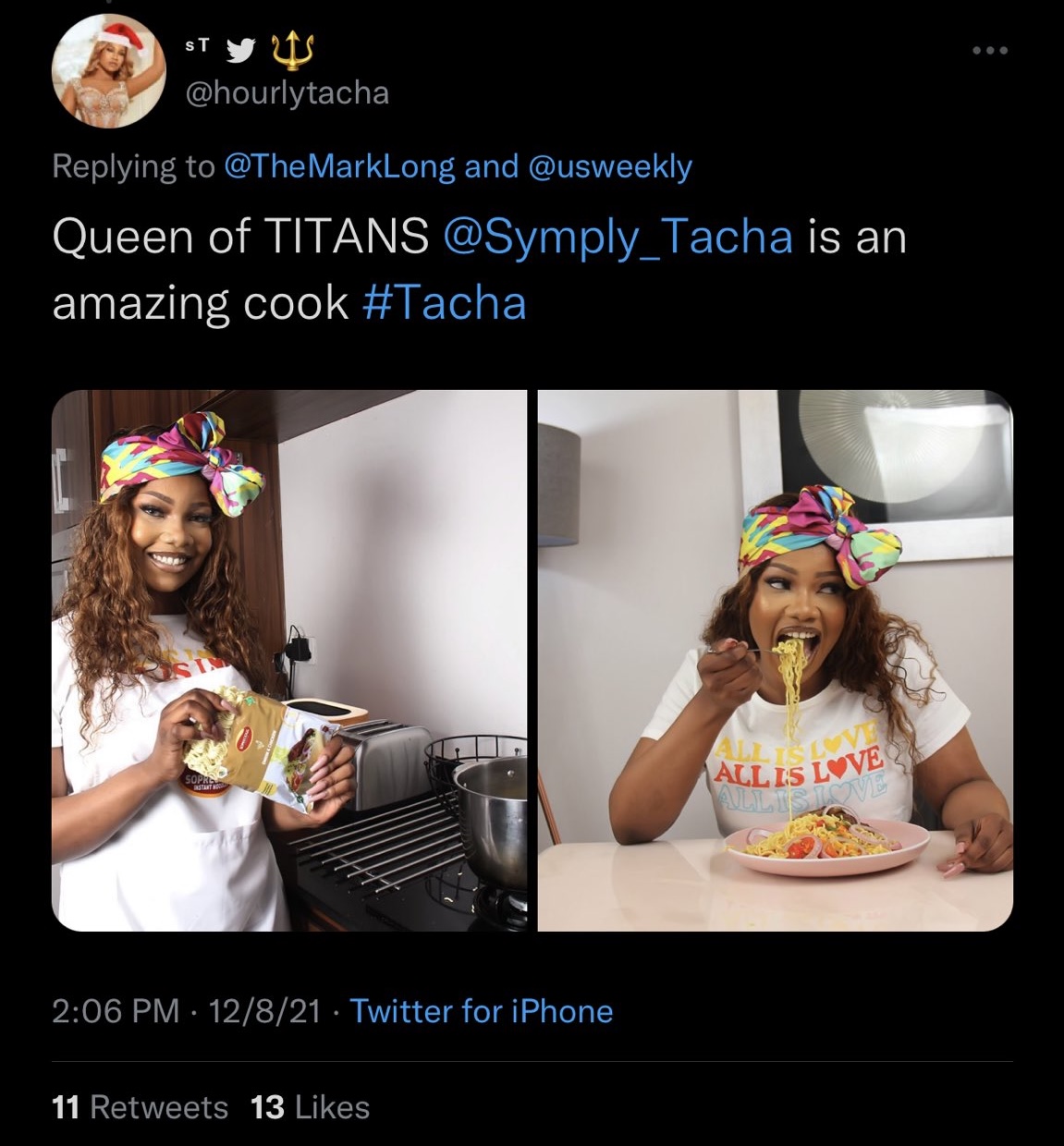
Task: Open the hourlytacha profile picture
Action: pos(109,71)
